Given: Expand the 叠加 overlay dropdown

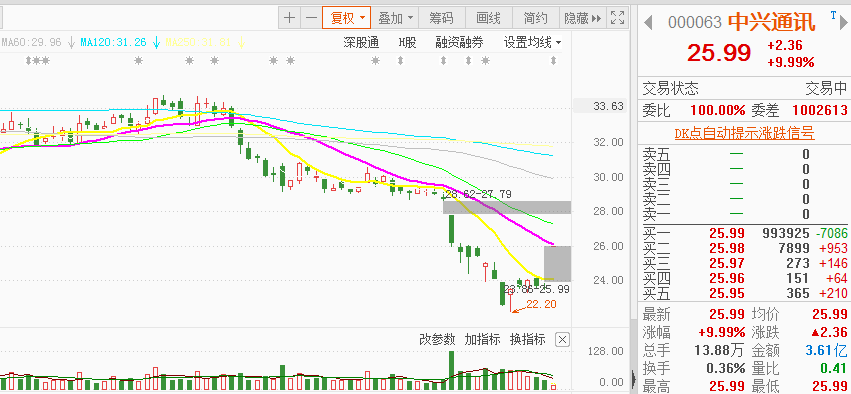Looking at the screenshot, I should pos(395,18).
